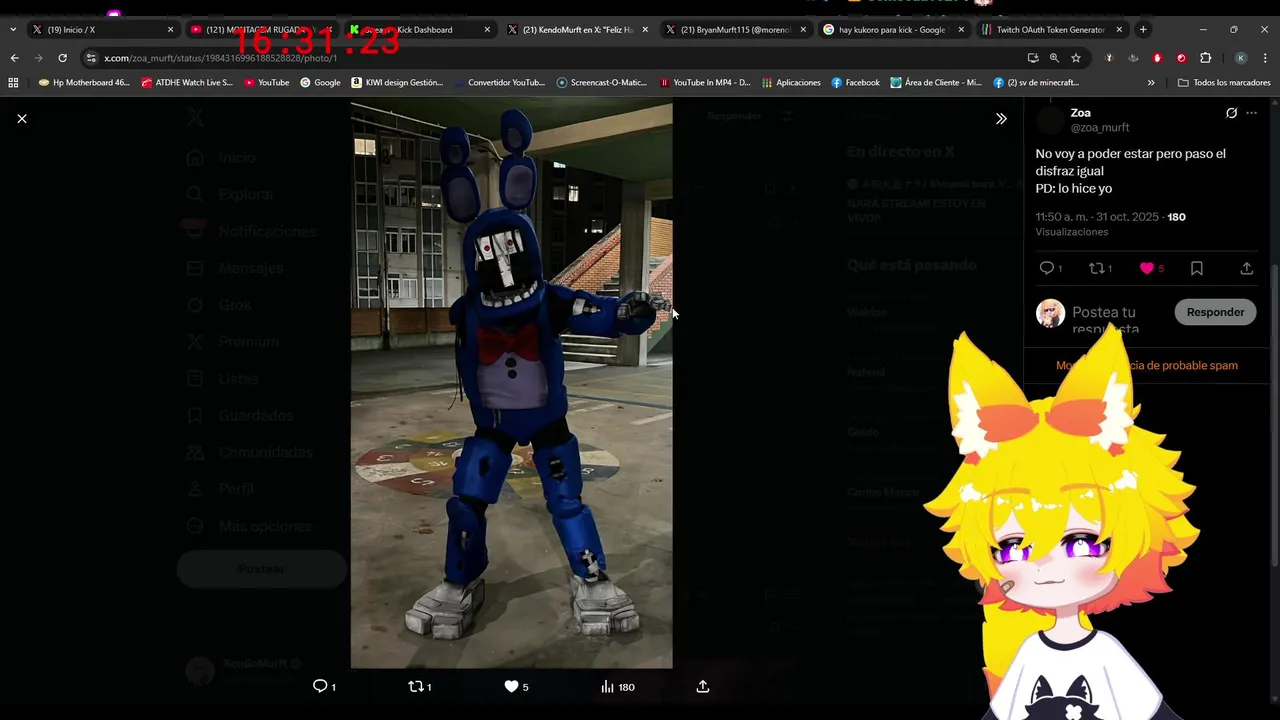Open the Google bookmark
The height and width of the screenshot is (720, 1280).
(x=320, y=83)
